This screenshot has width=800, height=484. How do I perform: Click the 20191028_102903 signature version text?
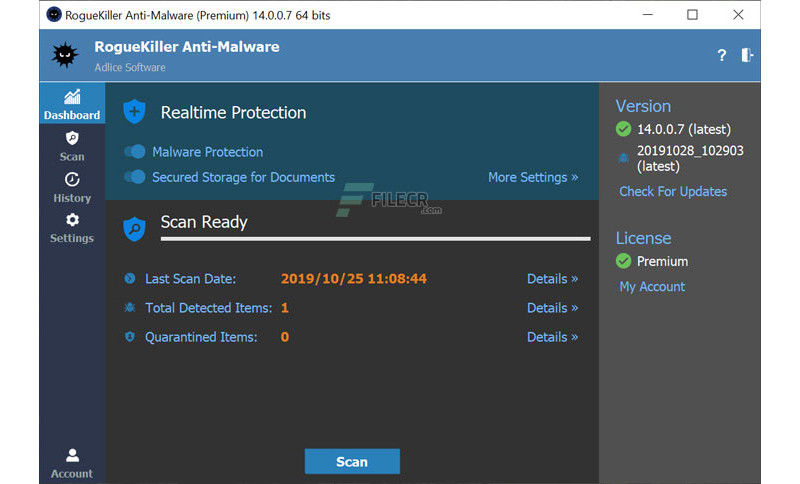pyautogui.click(x=690, y=158)
